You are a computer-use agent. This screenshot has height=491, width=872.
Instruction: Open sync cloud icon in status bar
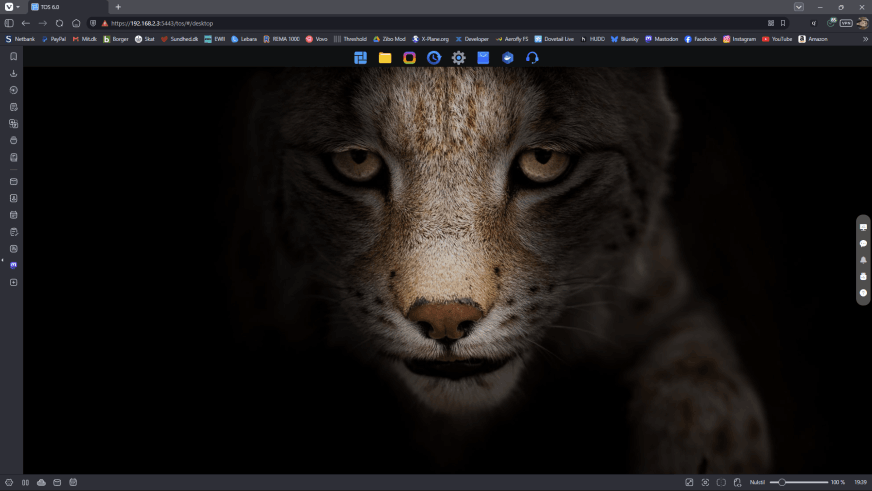(x=41, y=483)
